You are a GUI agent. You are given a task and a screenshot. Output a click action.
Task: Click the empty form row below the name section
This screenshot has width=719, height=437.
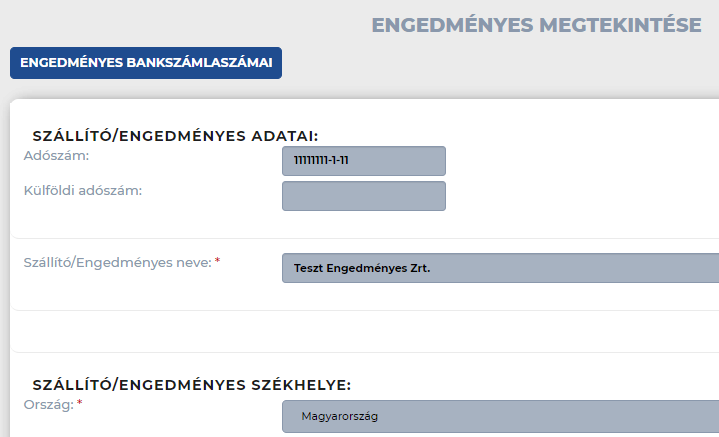point(365,332)
